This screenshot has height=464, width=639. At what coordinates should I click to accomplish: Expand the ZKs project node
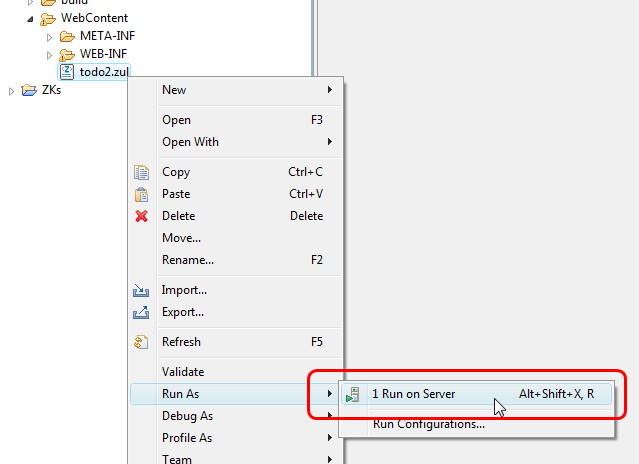click(x=12, y=91)
